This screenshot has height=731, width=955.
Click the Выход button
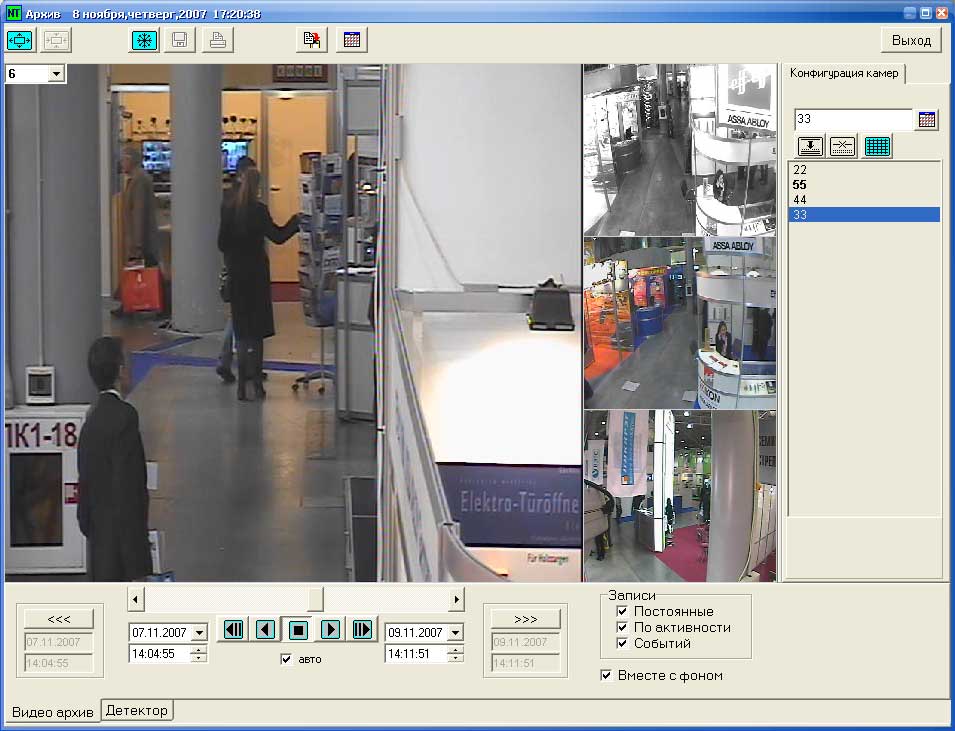pyautogui.click(x=910, y=40)
